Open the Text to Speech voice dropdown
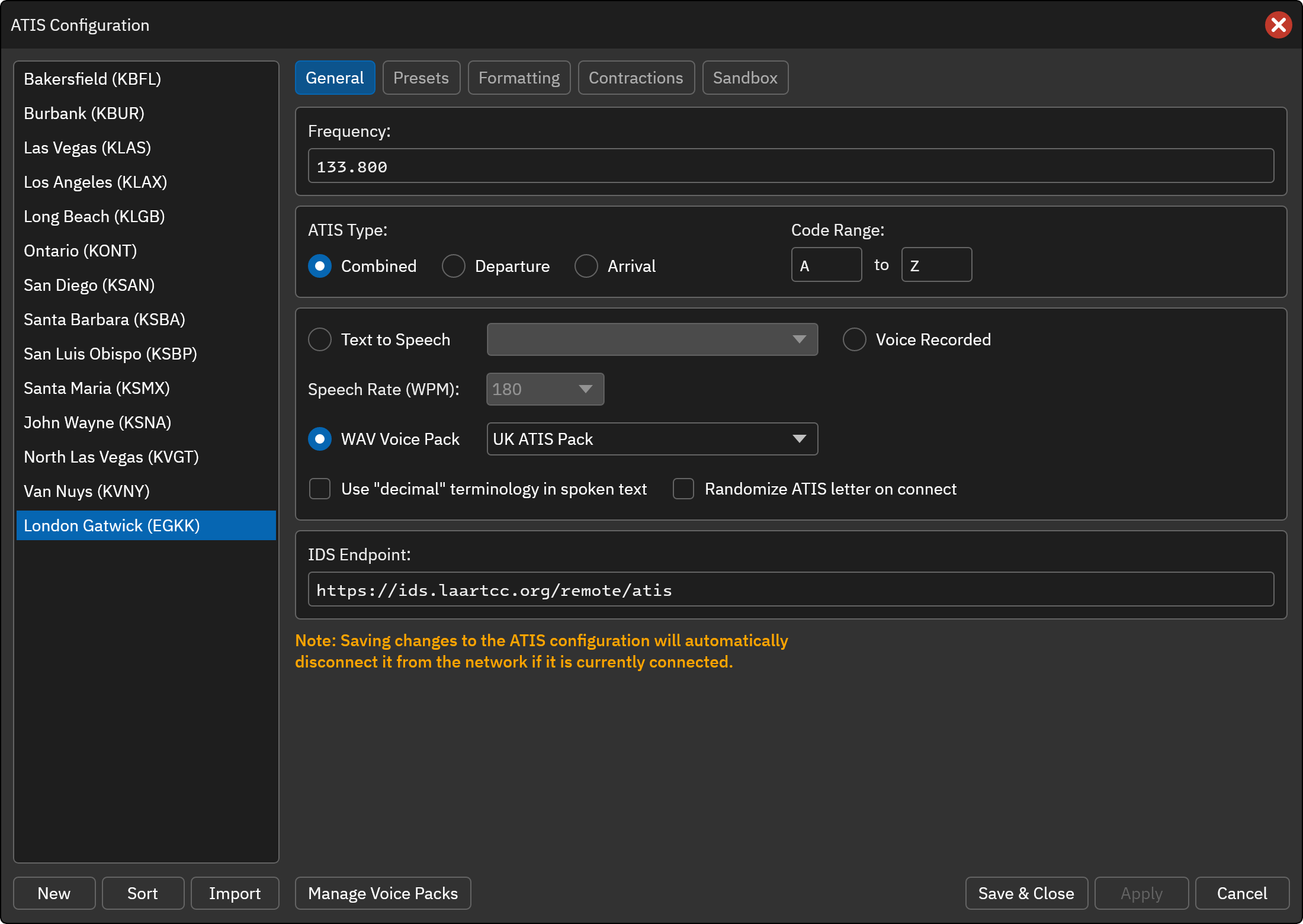1303x924 pixels. tap(652, 339)
